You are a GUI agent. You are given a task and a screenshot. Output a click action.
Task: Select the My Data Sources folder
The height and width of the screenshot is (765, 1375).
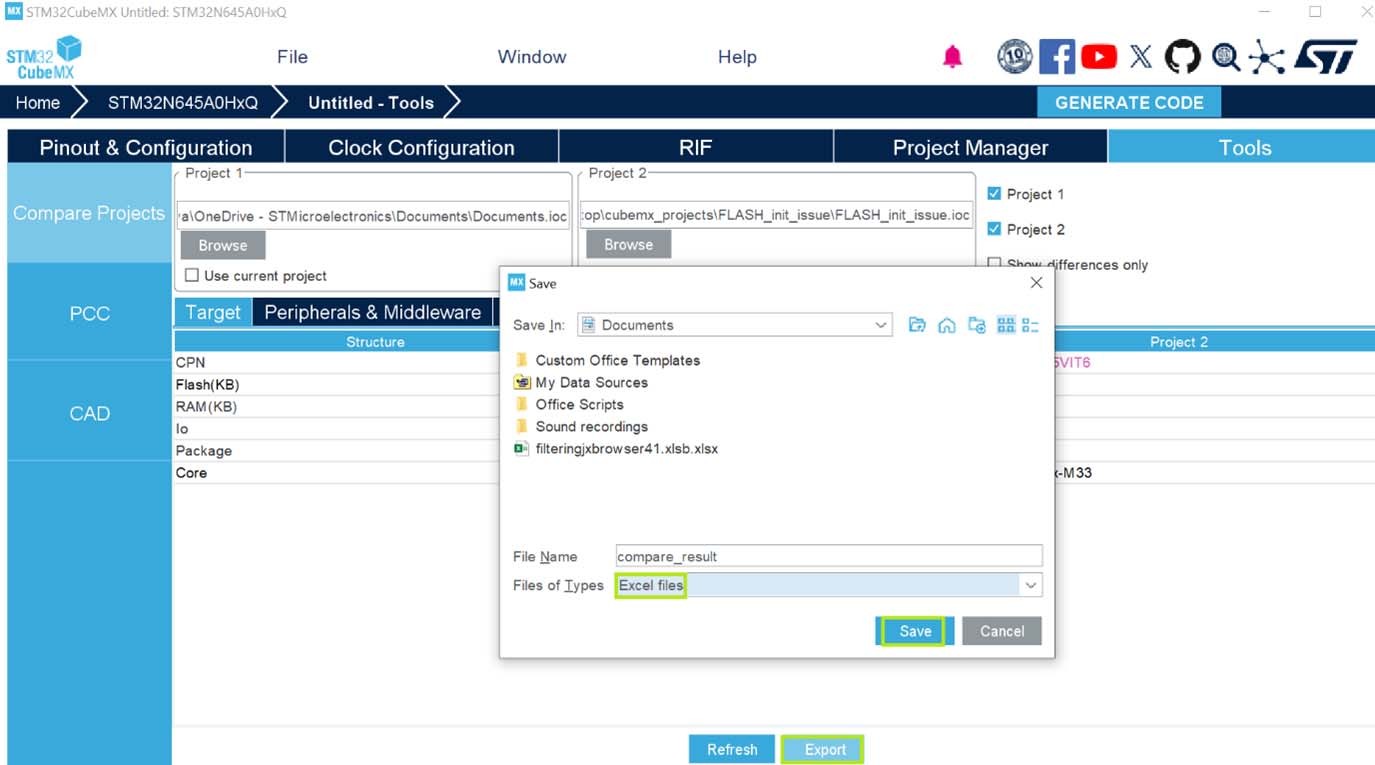[x=581, y=382]
